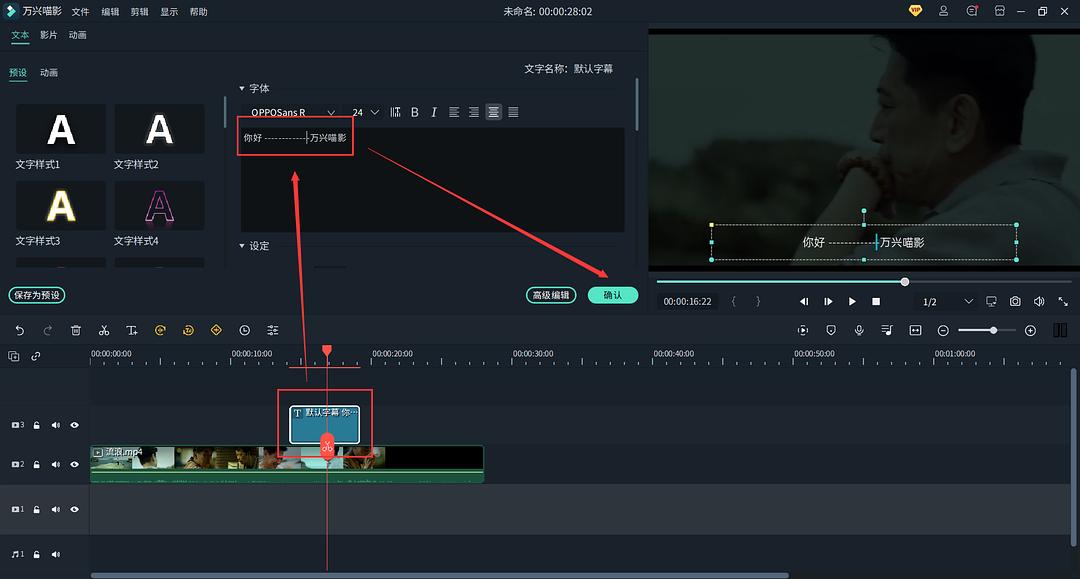
Task: Fit the timeline to window with the arrows icon
Action: [915, 330]
